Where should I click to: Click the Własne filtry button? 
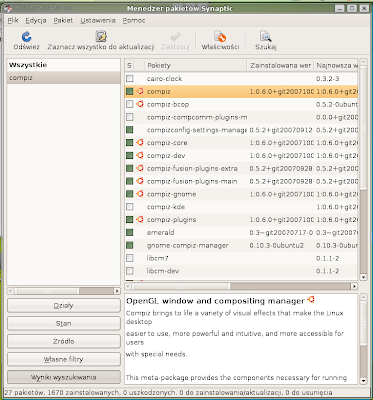click(63, 359)
